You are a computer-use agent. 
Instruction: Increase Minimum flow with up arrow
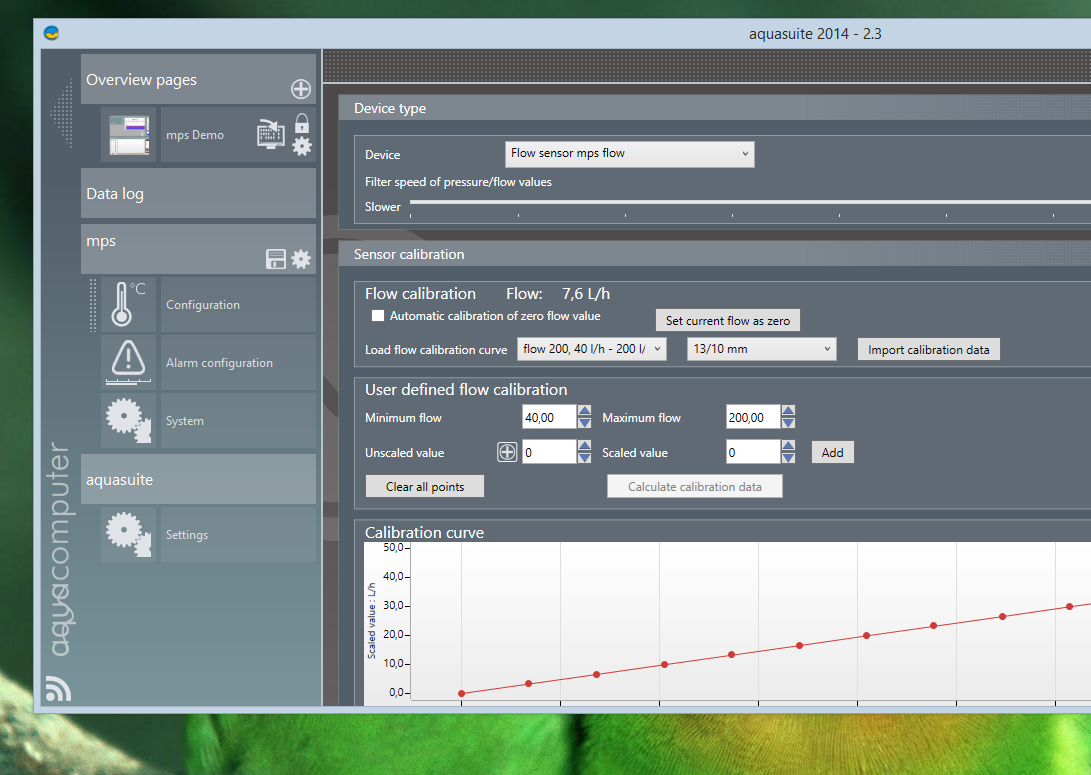pos(584,411)
